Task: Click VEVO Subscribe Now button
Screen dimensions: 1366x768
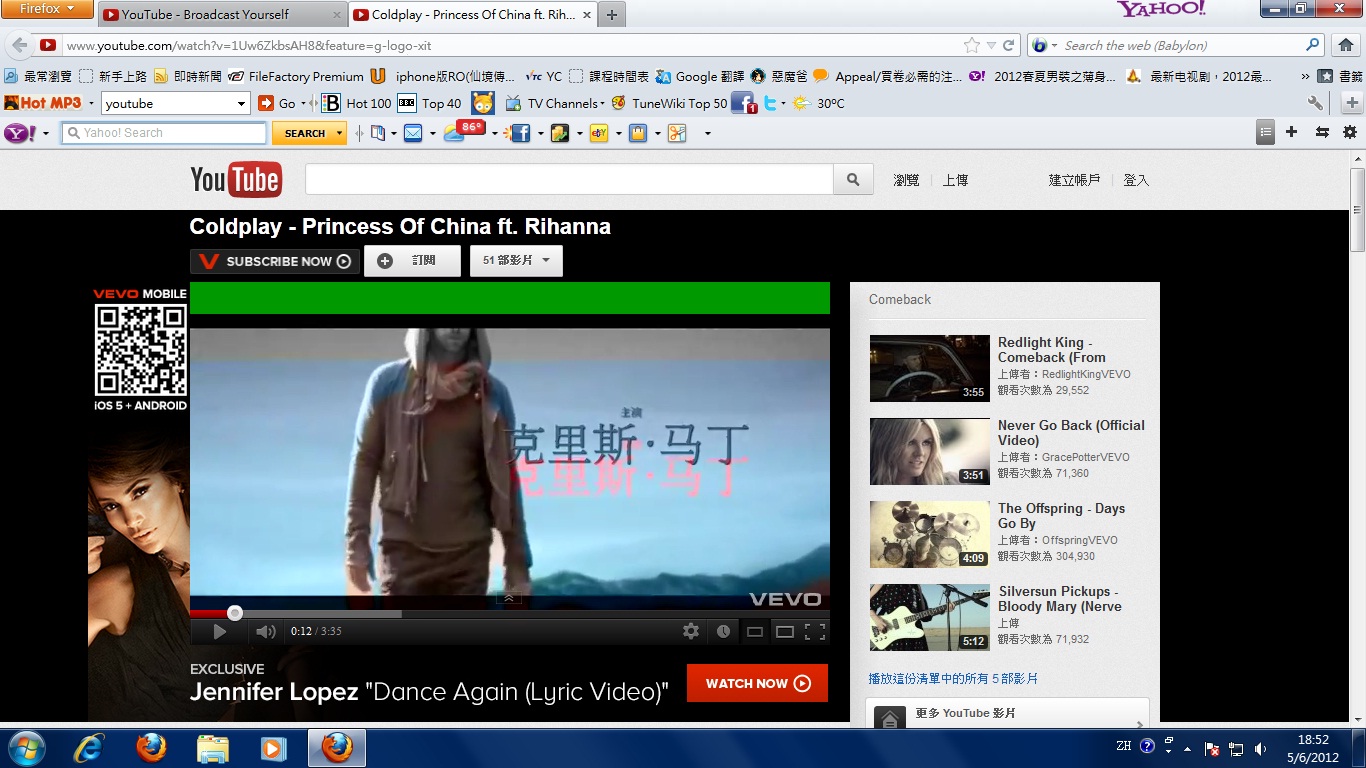Action: pyautogui.click(x=275, y=261)
